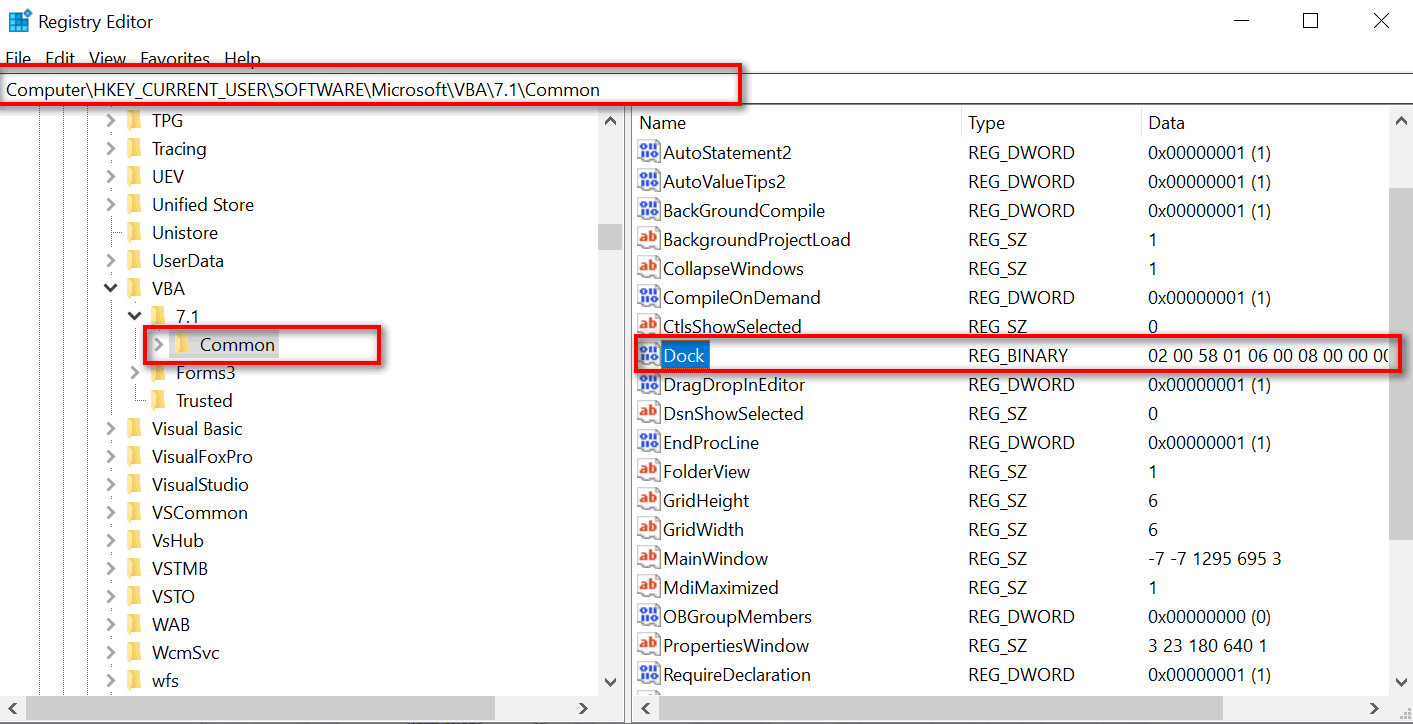Viewport: 1413px width, 724px height.
Task: Click the AutoStatement2 DWORD value icon
Action: pyautogui.click(x=649, y=153)
